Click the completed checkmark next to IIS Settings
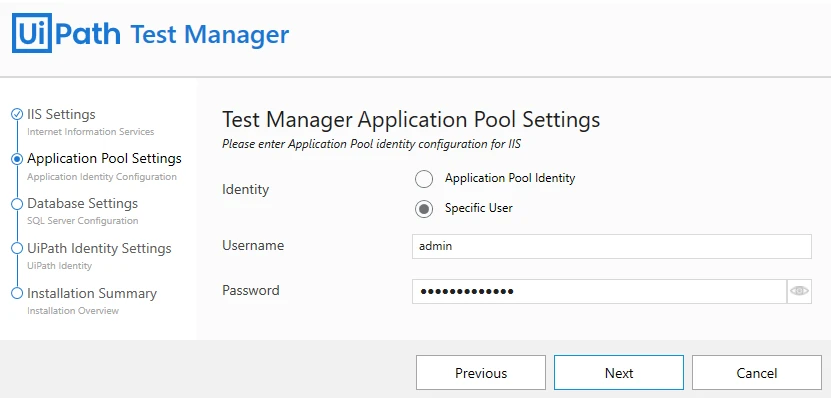 17,114
